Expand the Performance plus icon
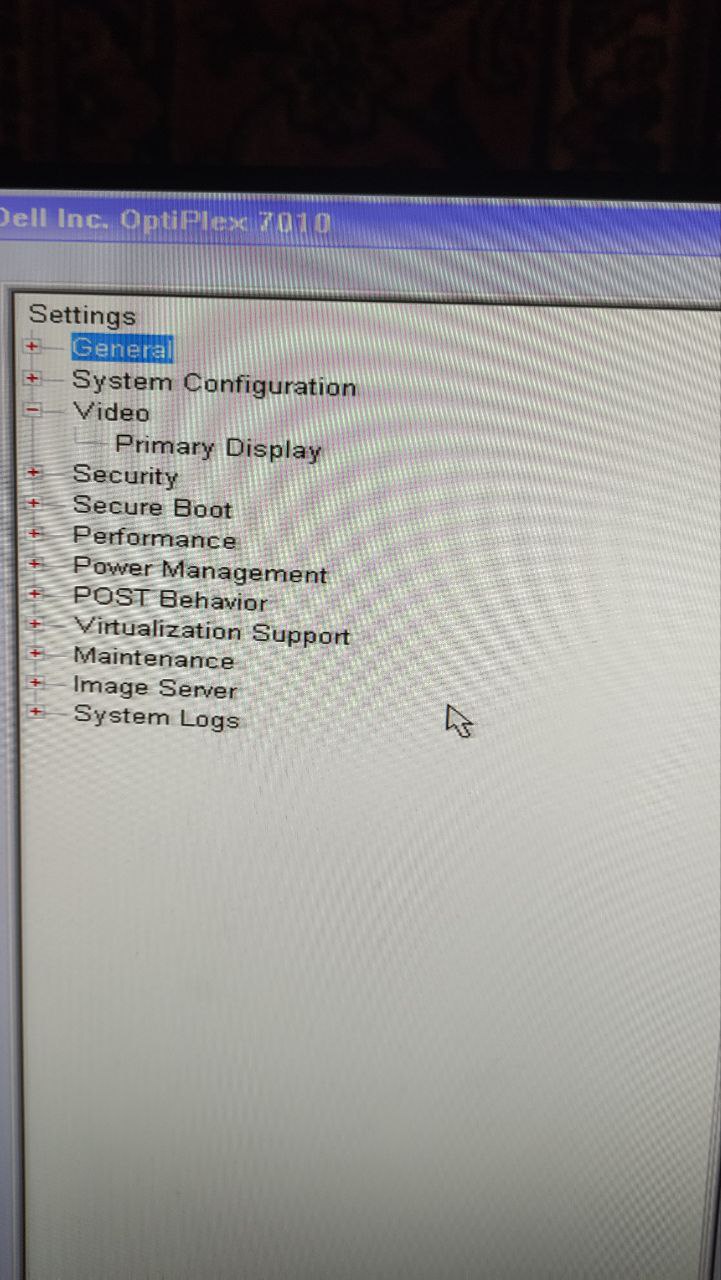 [x=34, y=533]
